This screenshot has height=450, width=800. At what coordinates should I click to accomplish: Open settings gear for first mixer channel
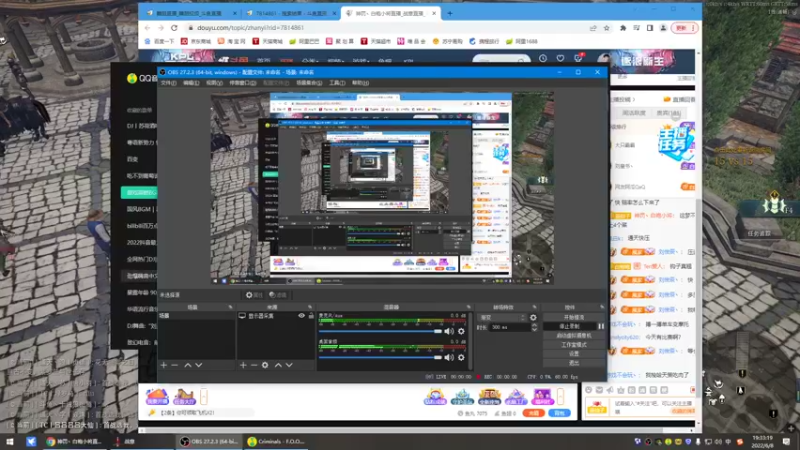coord(461,332)
